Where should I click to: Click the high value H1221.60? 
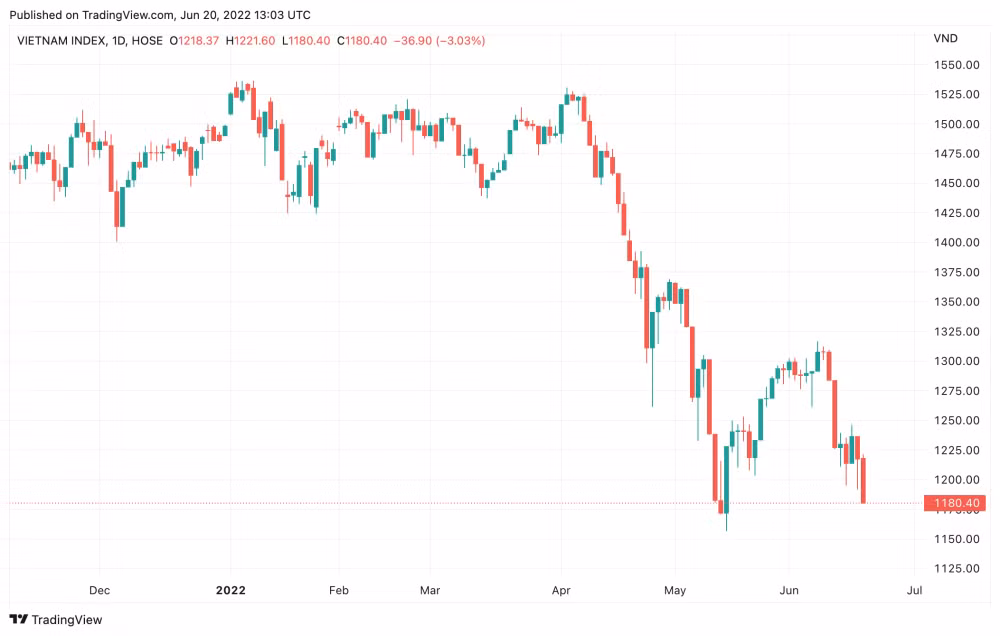pyautogui.click(x=251, y=41)
